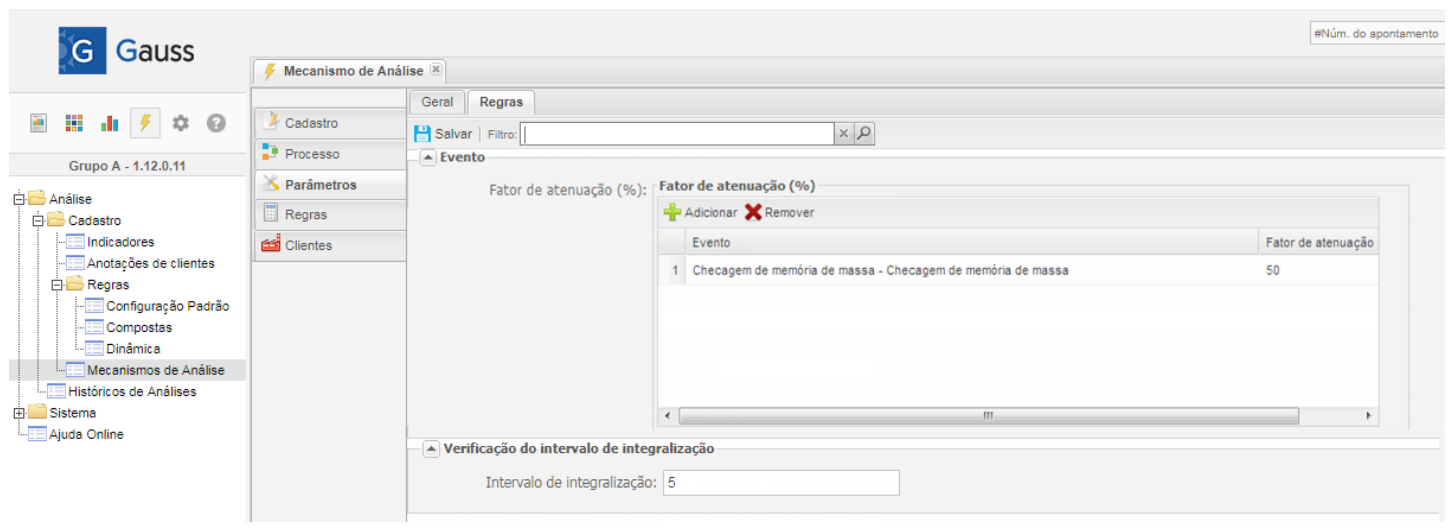Open the colored grid icon in left toolbar

[x=74, y=123]
